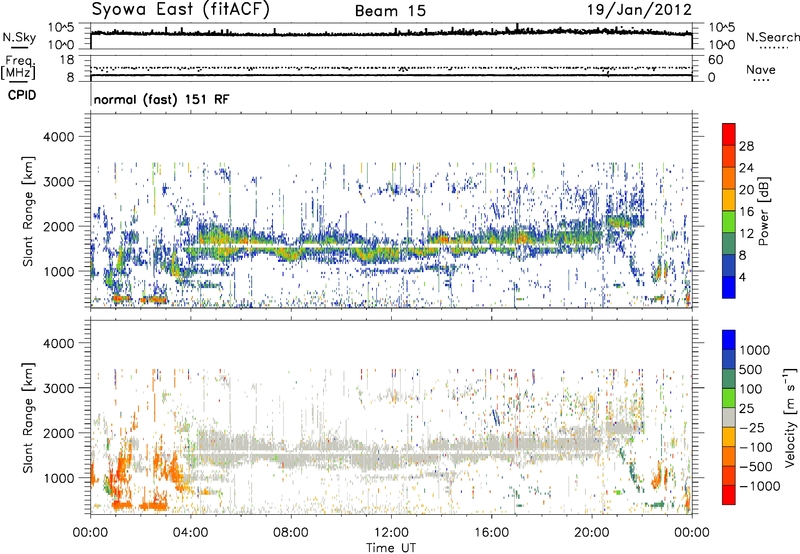The height and width of the screenshot is (554, 800).
Task: Click the '4000' tick of the power panel
Action: pyautogui.click(x=58, y=137)
